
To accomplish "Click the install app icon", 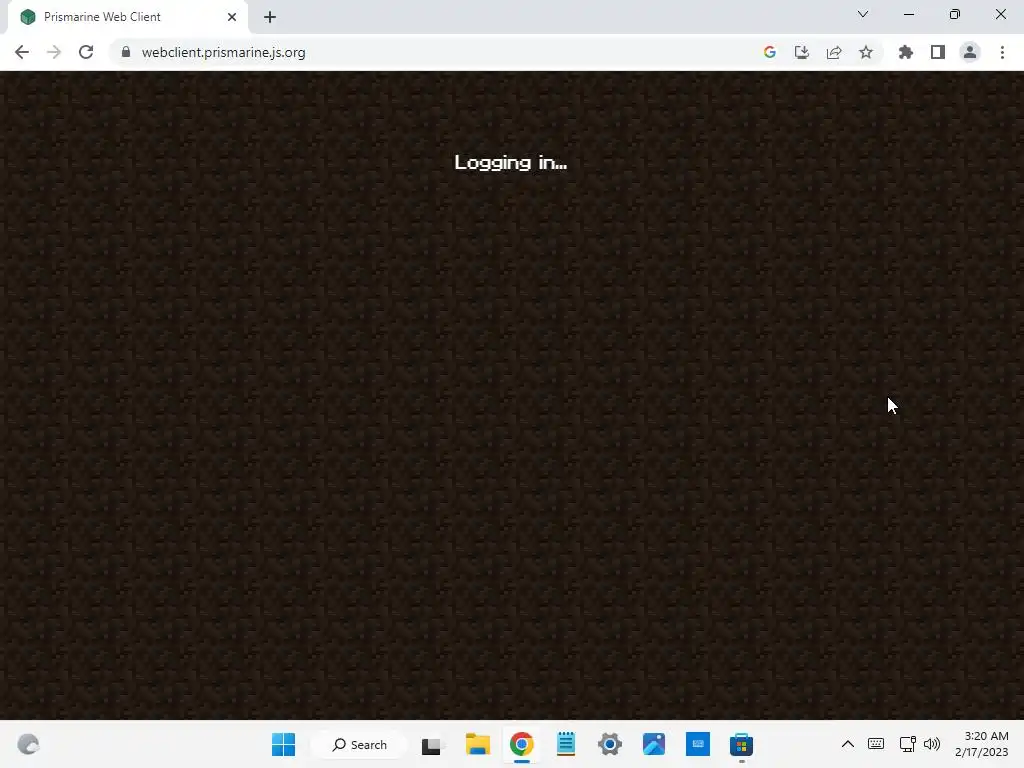I will (x=802, y=52).
